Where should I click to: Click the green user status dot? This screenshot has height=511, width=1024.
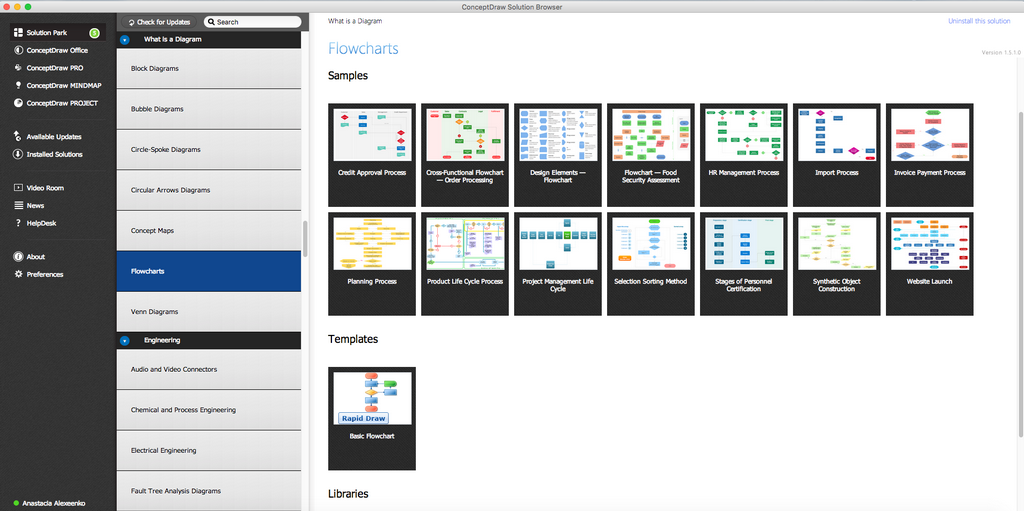pyautogui.click(x=16, y=504)
